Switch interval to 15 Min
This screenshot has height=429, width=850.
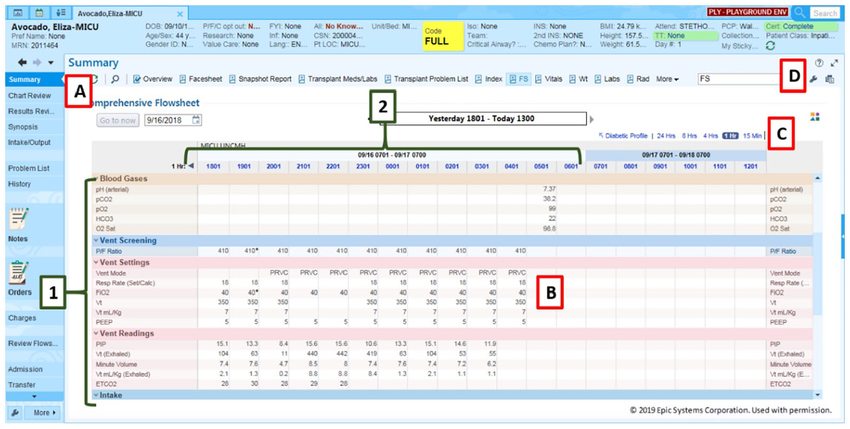pos(753,136)
